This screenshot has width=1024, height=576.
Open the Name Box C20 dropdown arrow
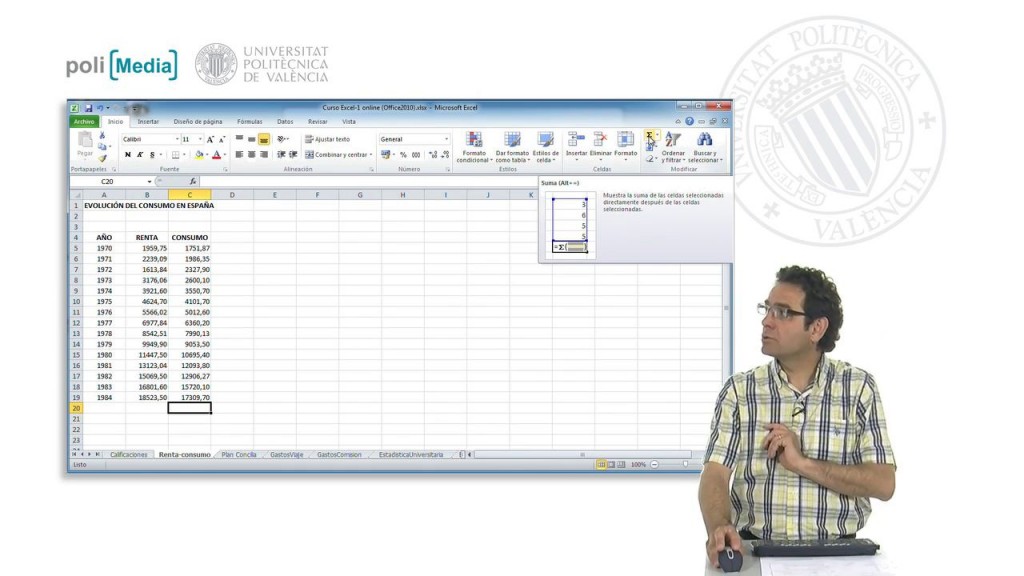(150, 182)
